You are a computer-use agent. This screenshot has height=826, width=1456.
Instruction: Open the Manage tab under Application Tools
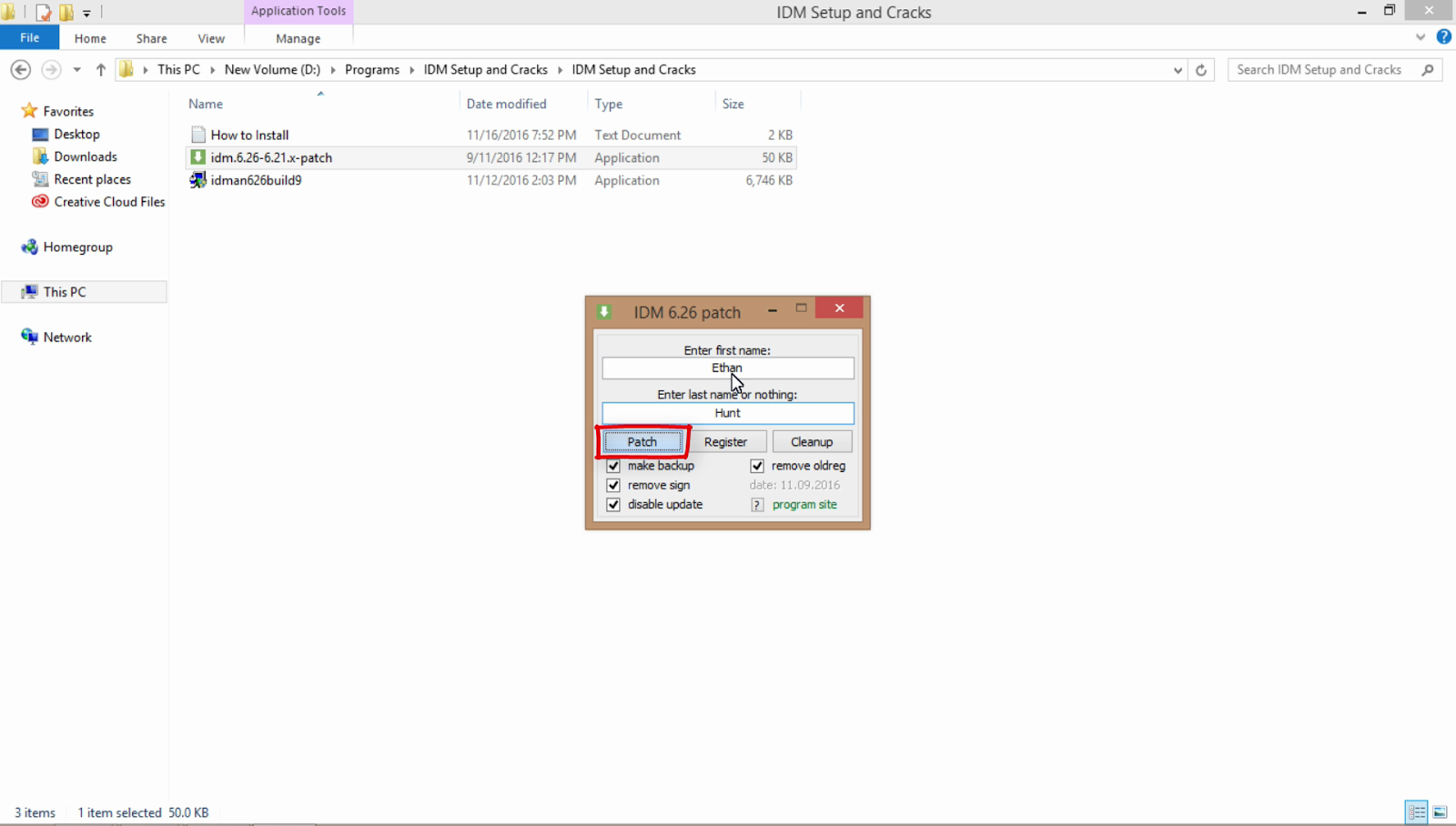(x=298, y=38)
